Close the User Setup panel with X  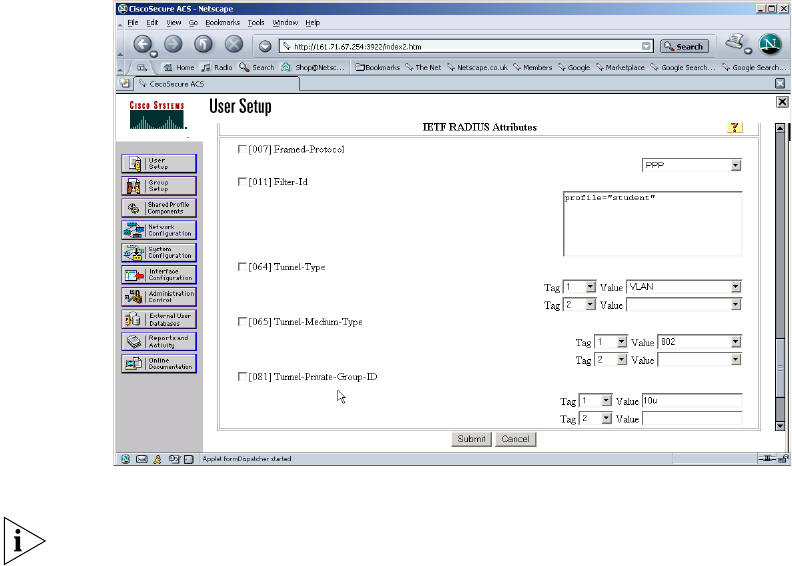pyautogui.click(x=782, y=102)
